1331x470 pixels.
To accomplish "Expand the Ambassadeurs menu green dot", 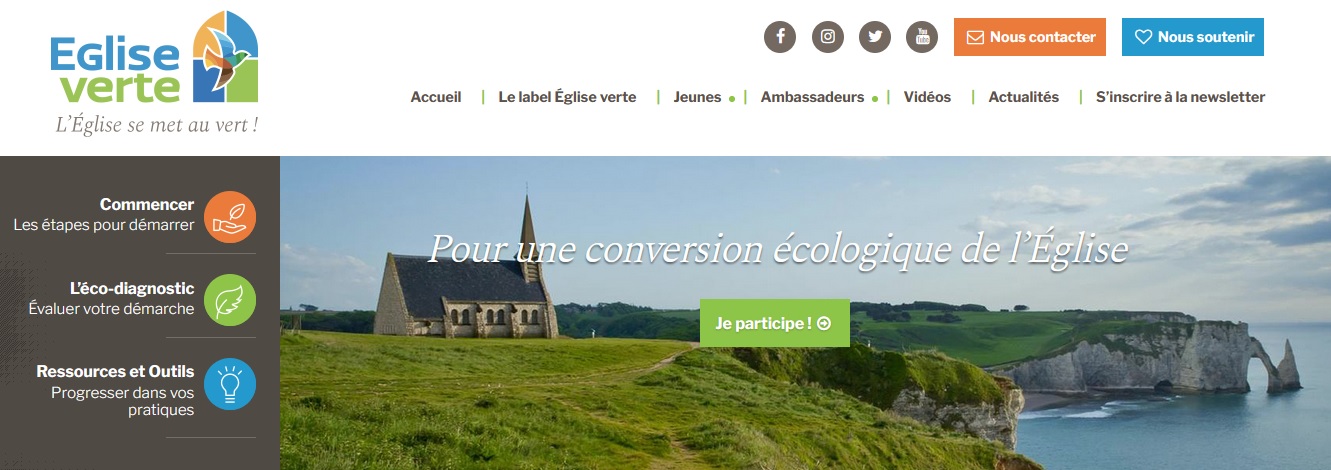I will (x=875, y=99).
